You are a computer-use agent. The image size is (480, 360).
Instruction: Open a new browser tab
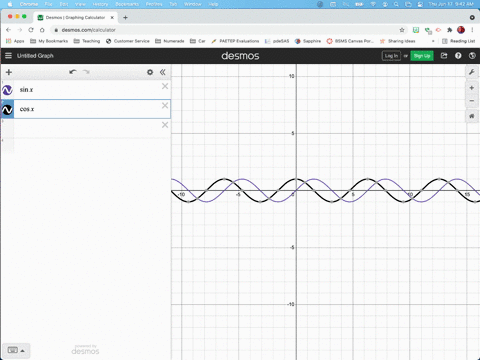[125, 17]
